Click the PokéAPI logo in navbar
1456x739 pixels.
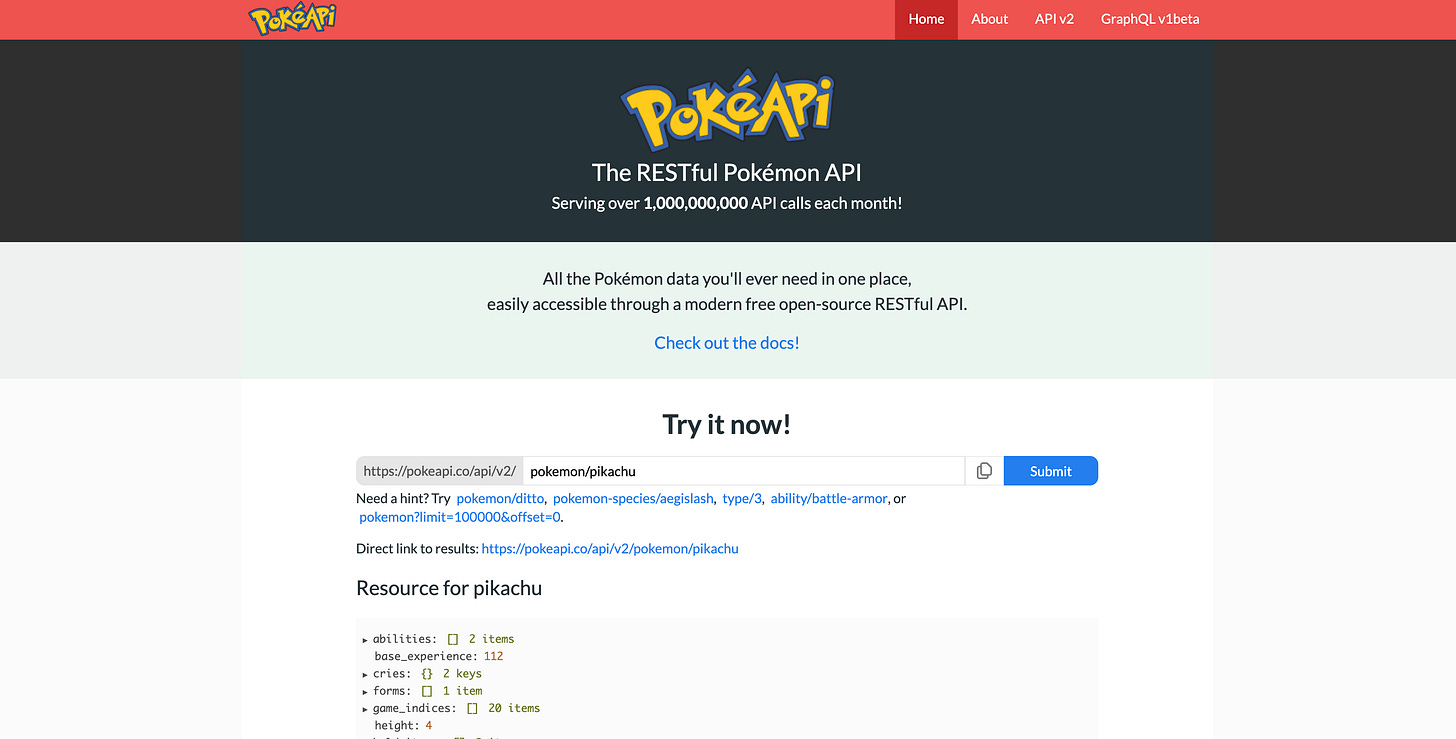coord(293,19)
